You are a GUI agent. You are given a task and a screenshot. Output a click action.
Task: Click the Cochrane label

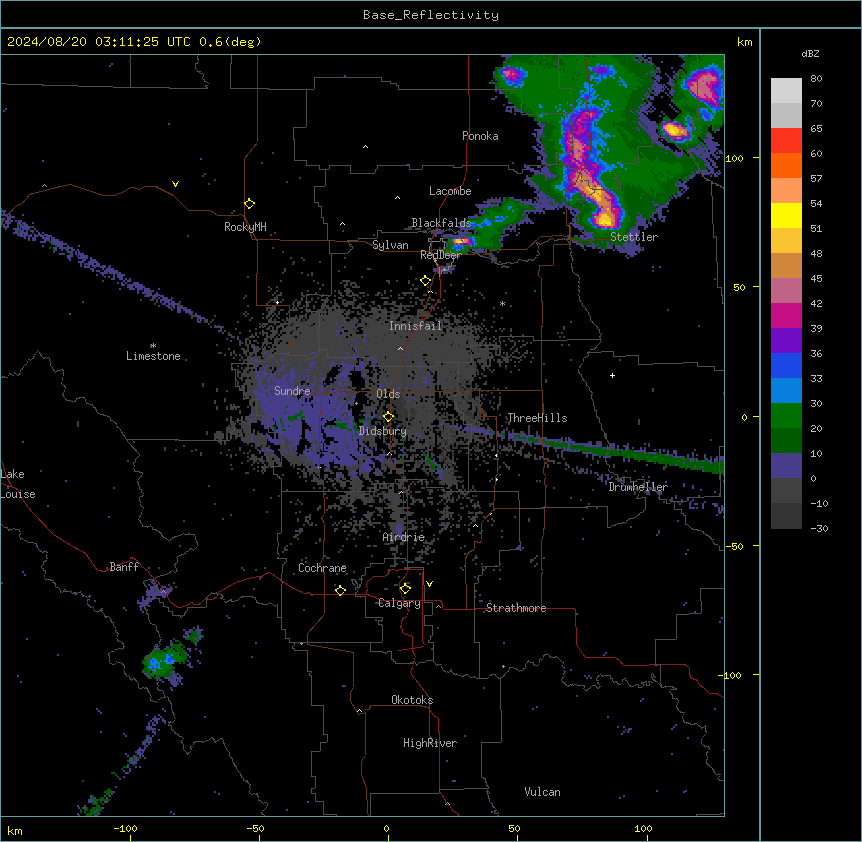(322, 568)
